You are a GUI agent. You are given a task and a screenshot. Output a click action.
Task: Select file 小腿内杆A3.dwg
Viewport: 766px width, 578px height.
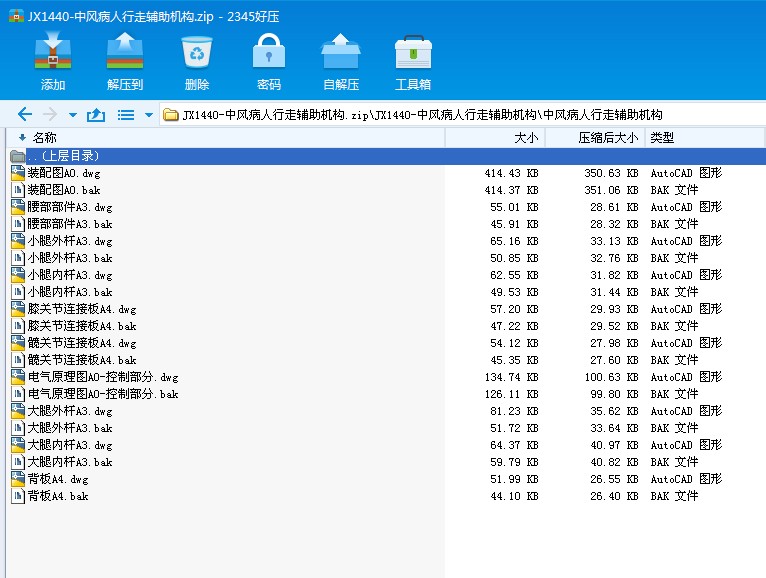70,275
